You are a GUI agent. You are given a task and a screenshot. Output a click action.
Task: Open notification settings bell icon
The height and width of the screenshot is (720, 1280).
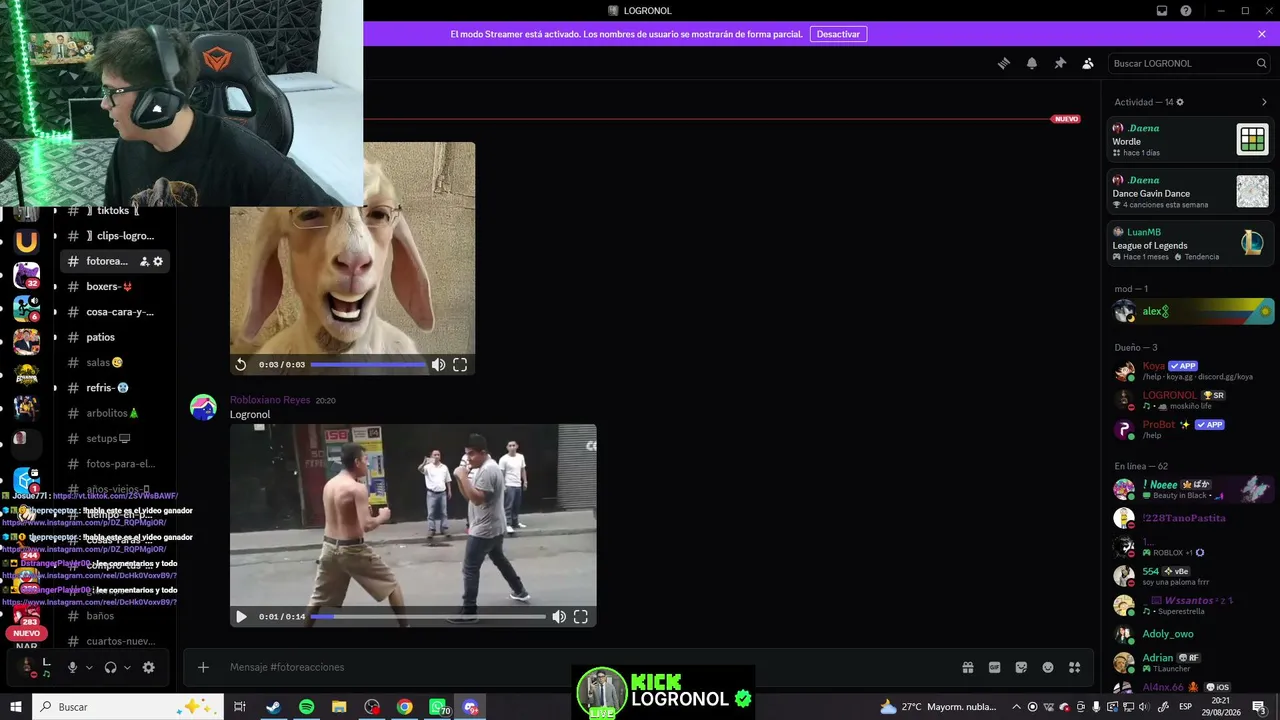coord(1032,63)
